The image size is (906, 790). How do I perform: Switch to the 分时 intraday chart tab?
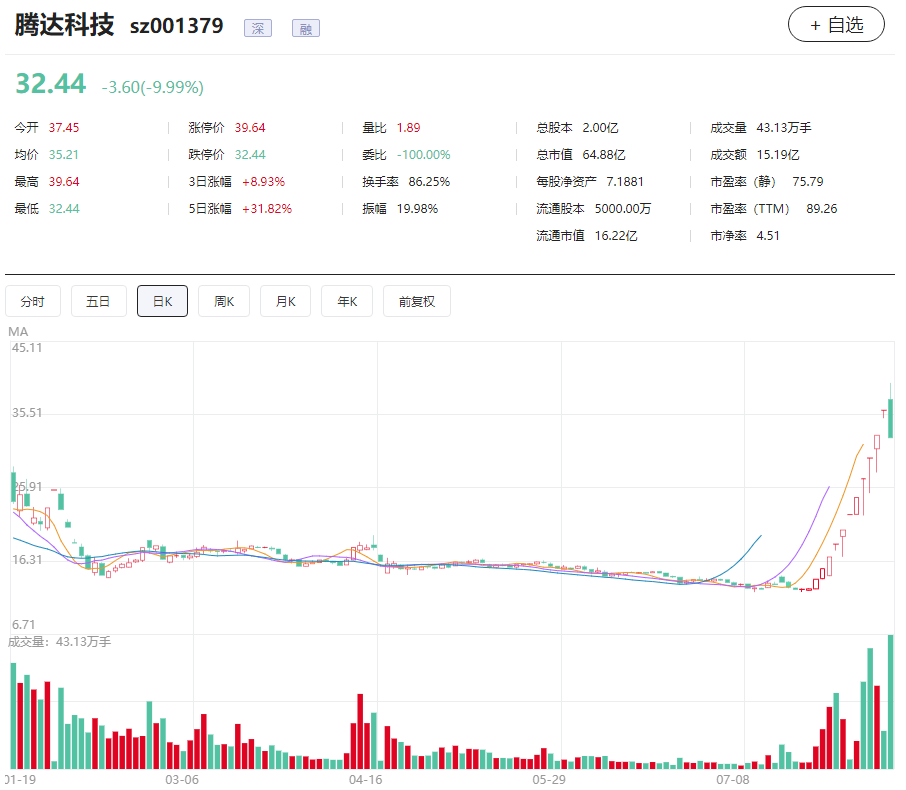[32, 301]
